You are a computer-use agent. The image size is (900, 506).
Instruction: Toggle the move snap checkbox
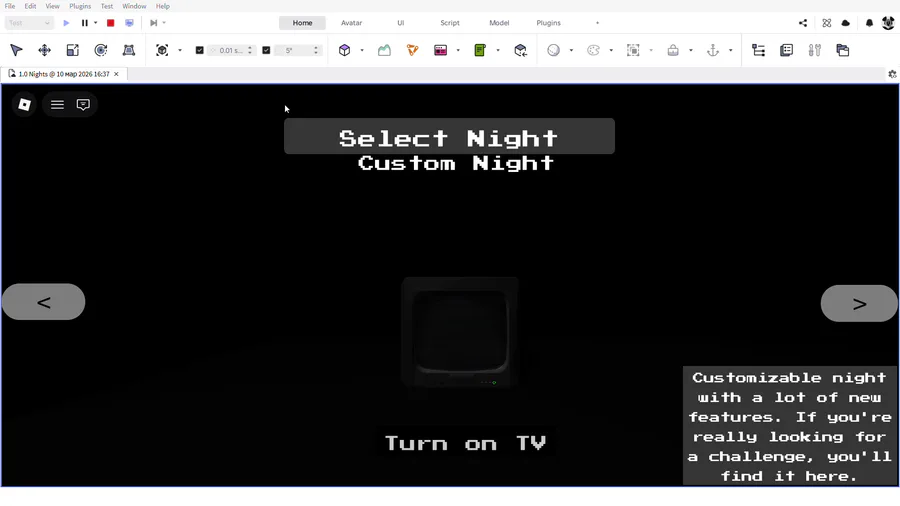pyautogui.click(x=199, y=50)
